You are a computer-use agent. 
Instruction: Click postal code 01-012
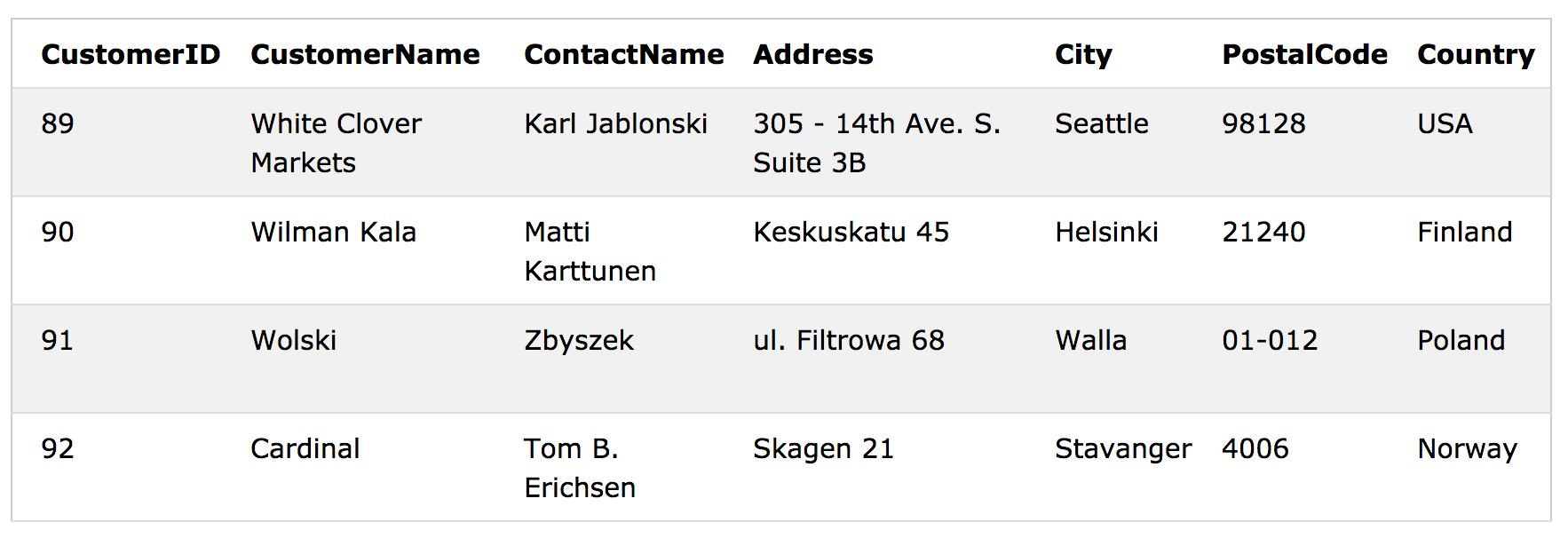point(1270,340)
